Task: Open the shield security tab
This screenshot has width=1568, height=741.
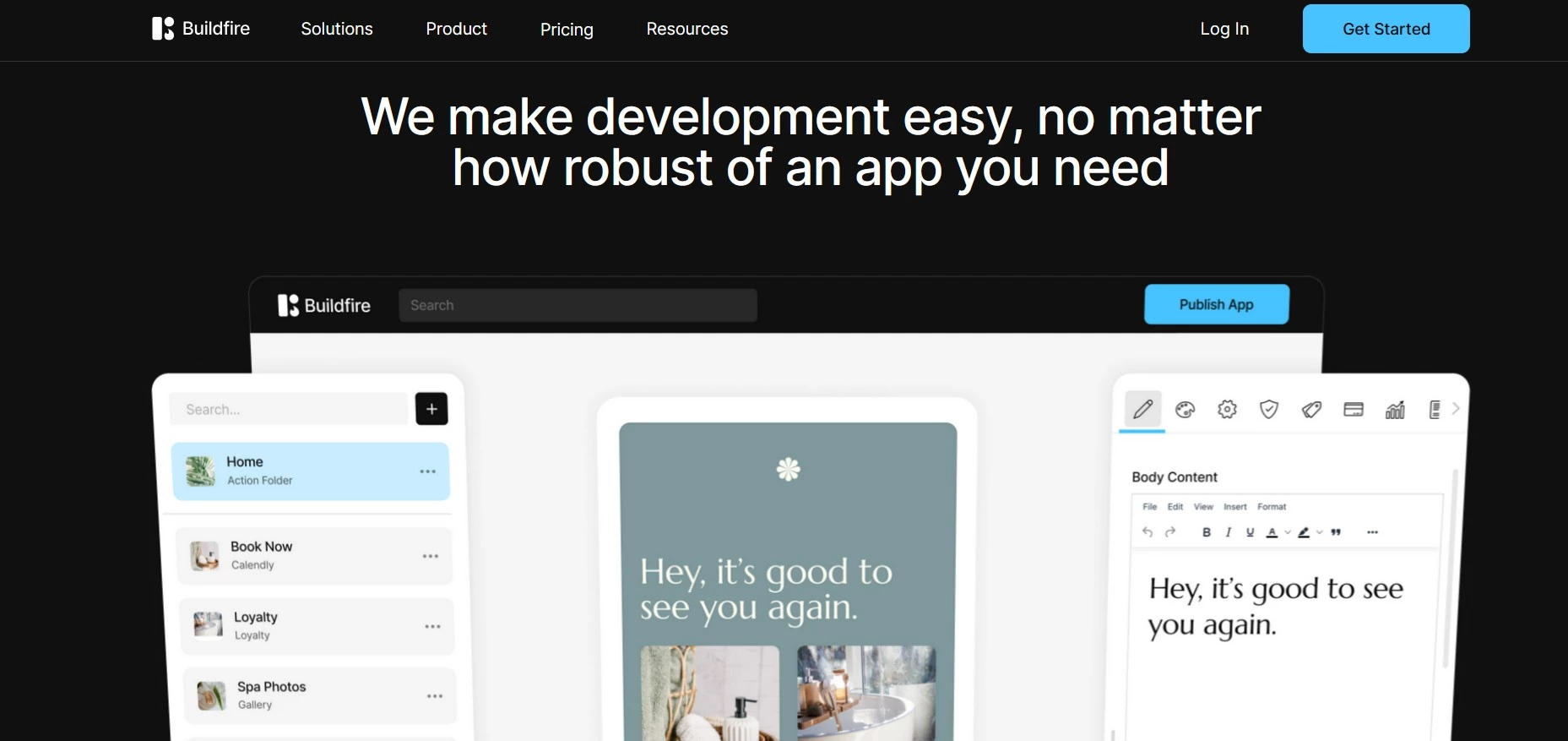Action: [1269, 410]
